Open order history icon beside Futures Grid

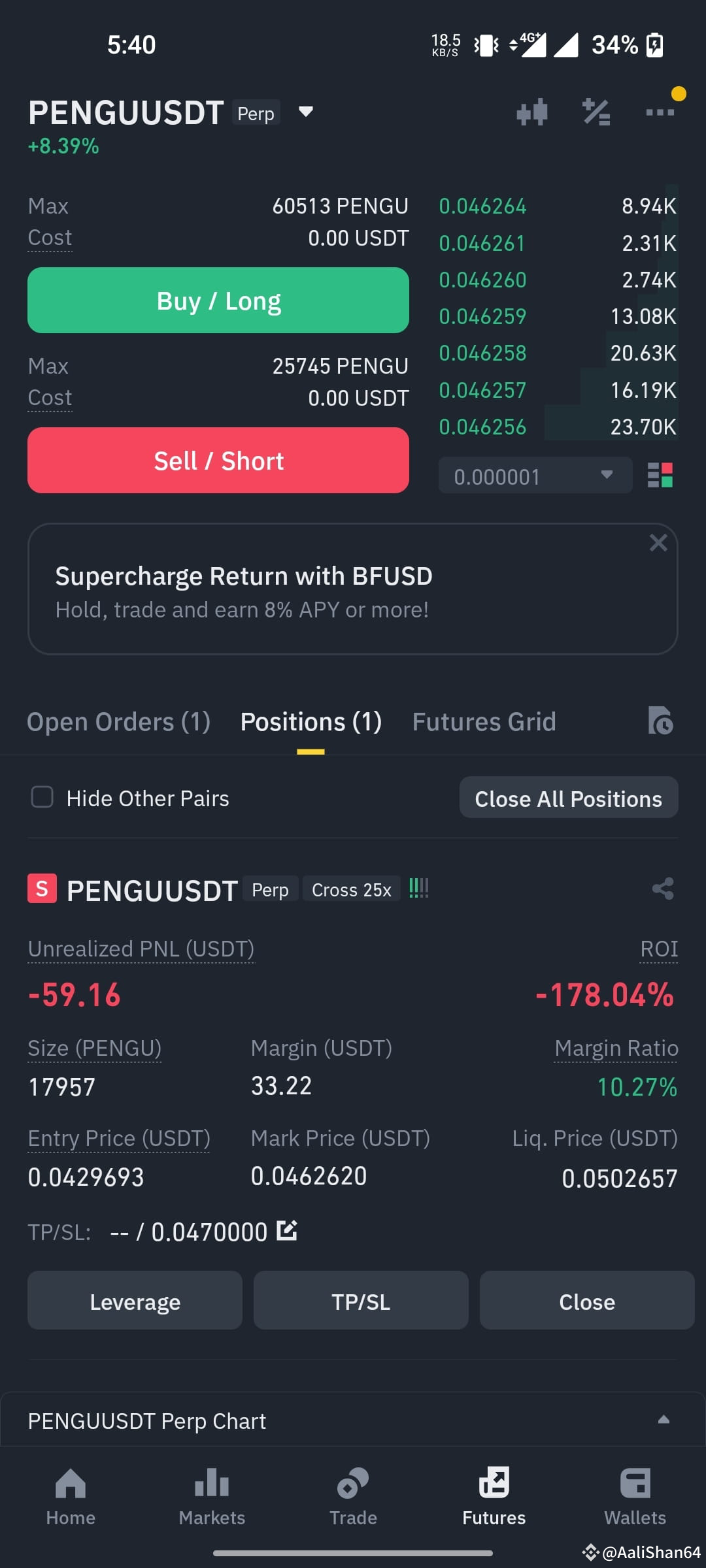point(660,721)
